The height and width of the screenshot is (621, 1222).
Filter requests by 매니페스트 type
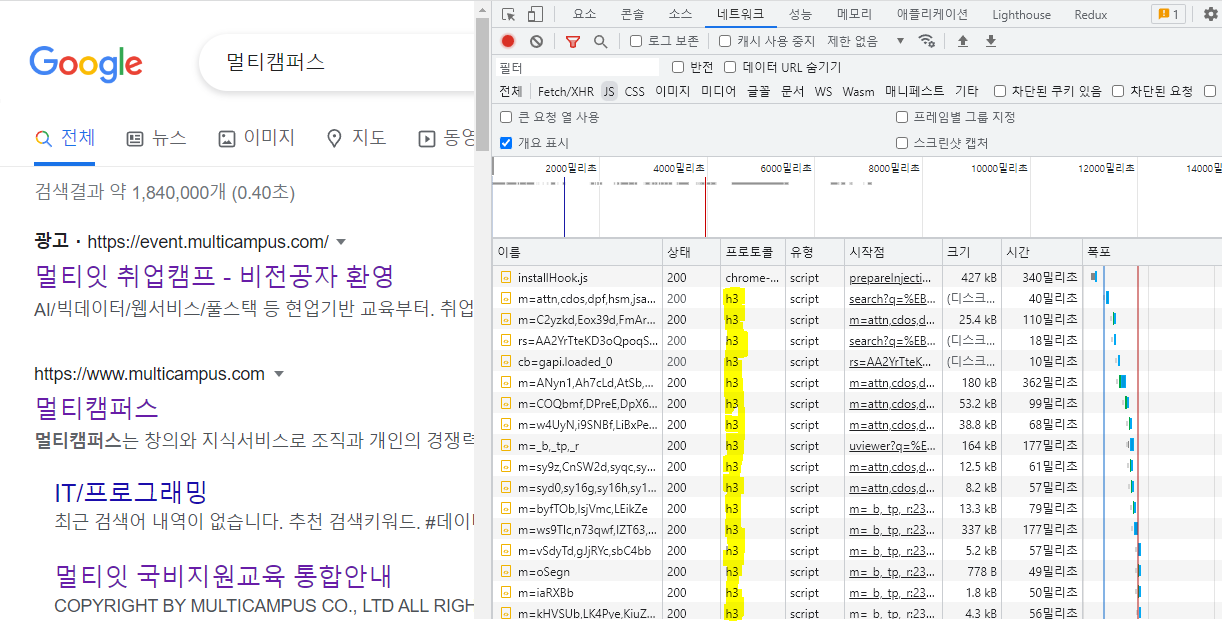pos(914,91)
